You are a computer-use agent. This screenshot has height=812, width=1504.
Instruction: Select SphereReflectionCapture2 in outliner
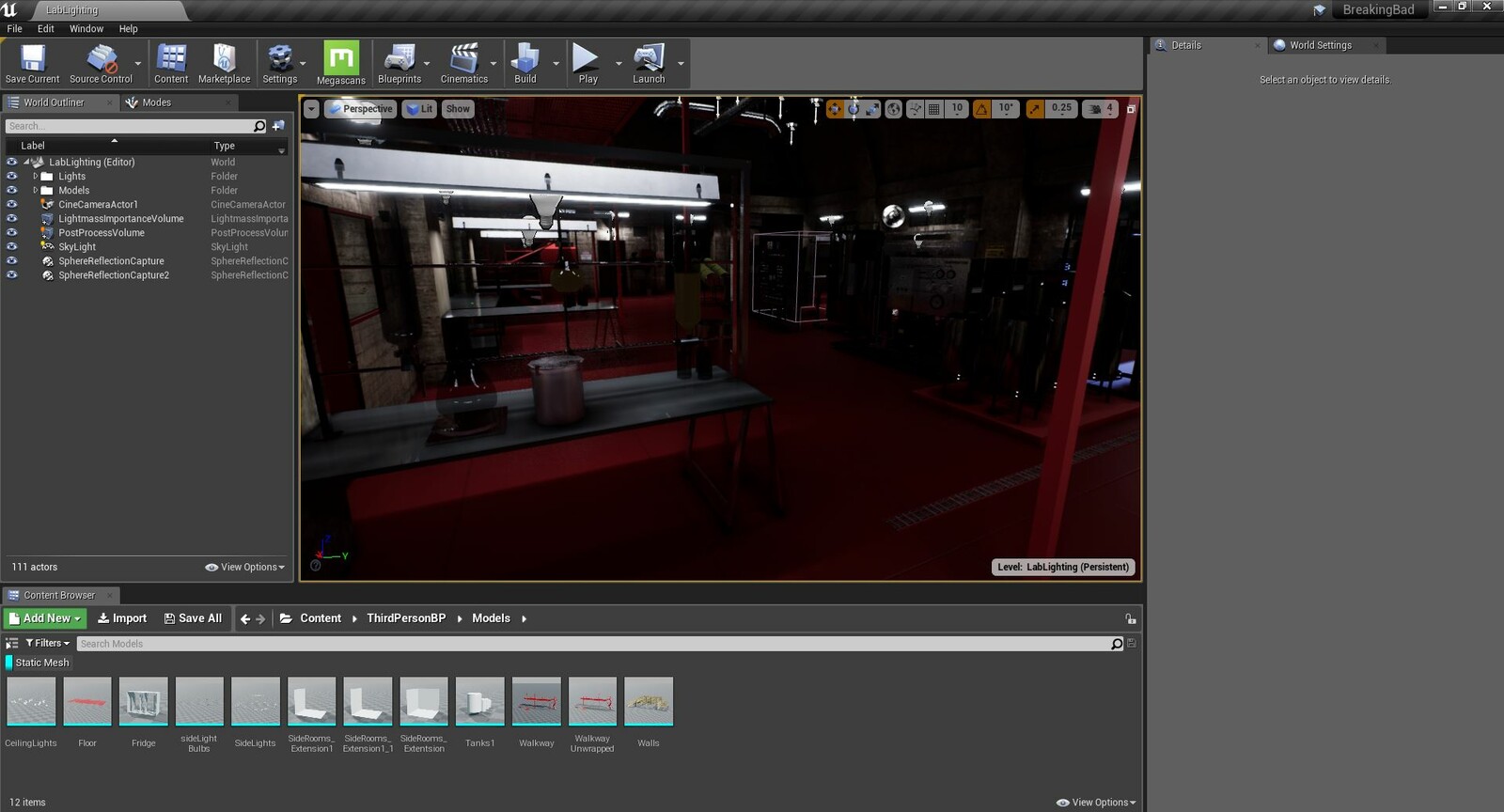coord(114,275)
